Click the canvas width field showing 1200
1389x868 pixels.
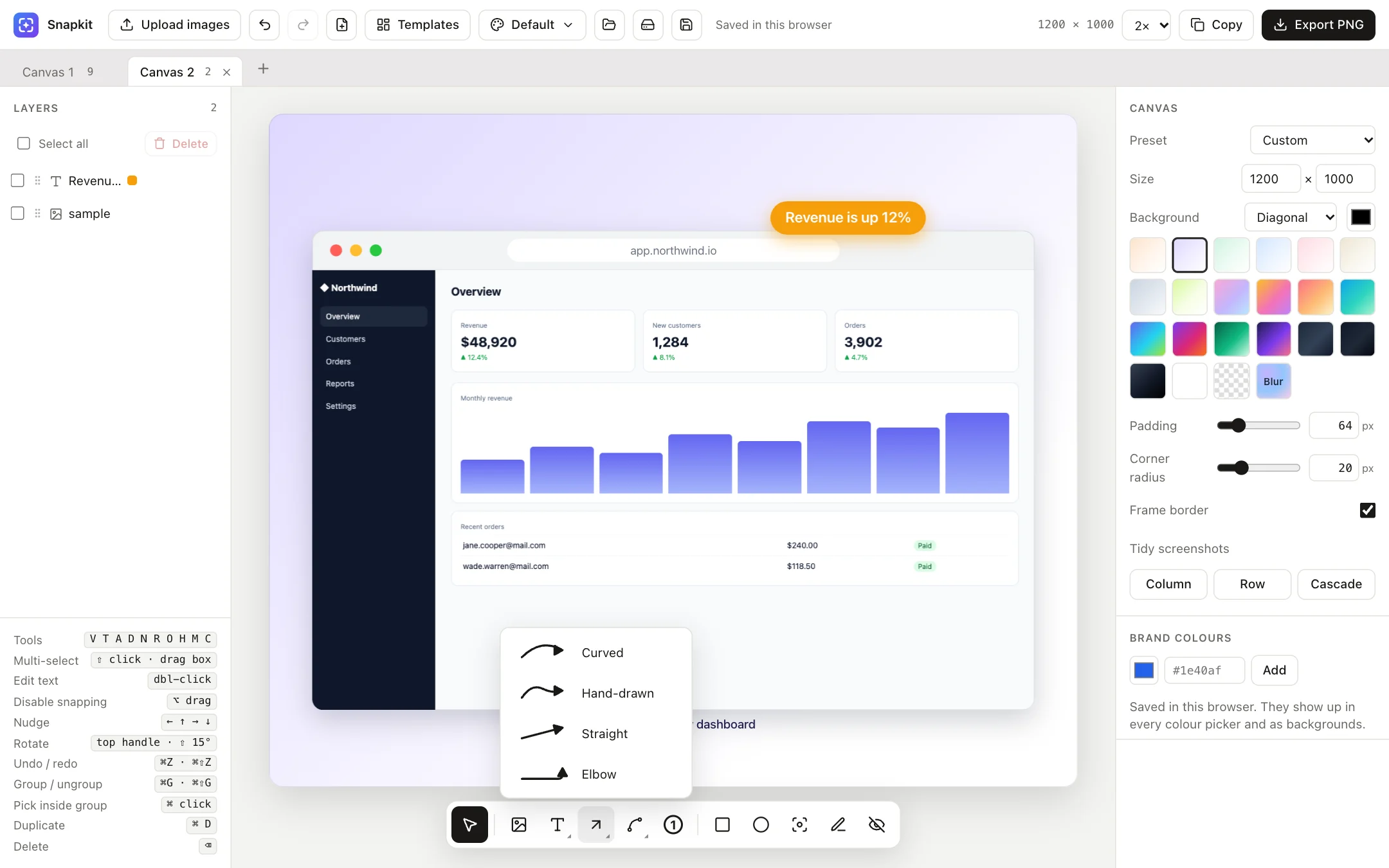coord(1271,179)
